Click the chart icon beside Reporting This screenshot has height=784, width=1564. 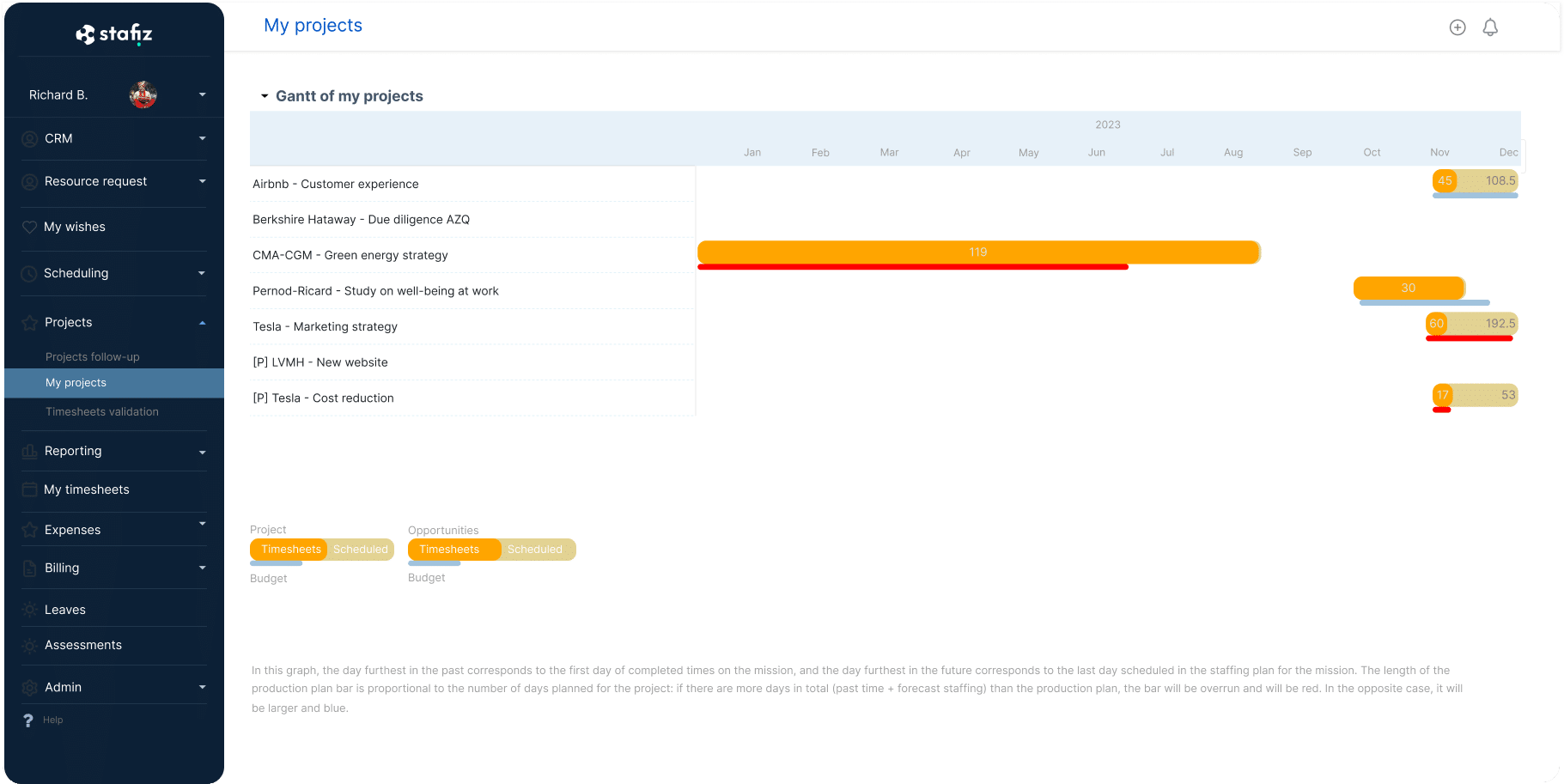click(29, 451)
